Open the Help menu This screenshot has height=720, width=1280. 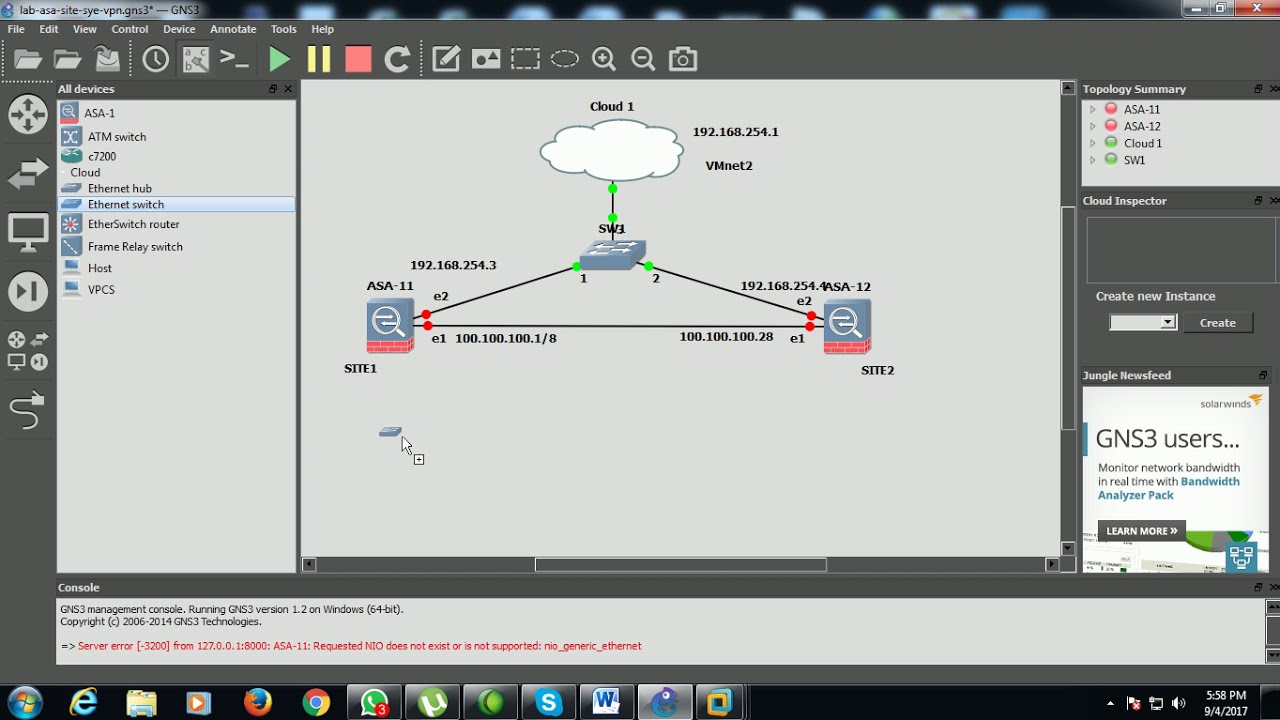pyautogui.click(x=322, y=29)
